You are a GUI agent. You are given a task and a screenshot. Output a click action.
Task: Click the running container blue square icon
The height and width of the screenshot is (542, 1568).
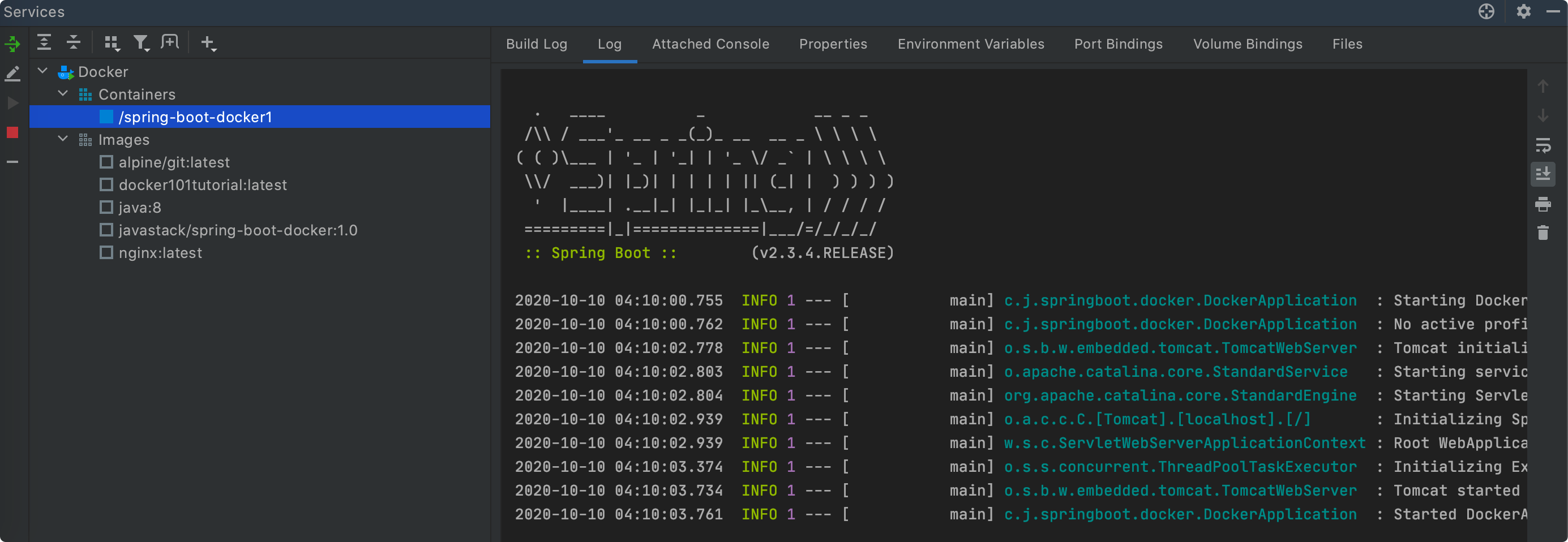click(106, 117)
